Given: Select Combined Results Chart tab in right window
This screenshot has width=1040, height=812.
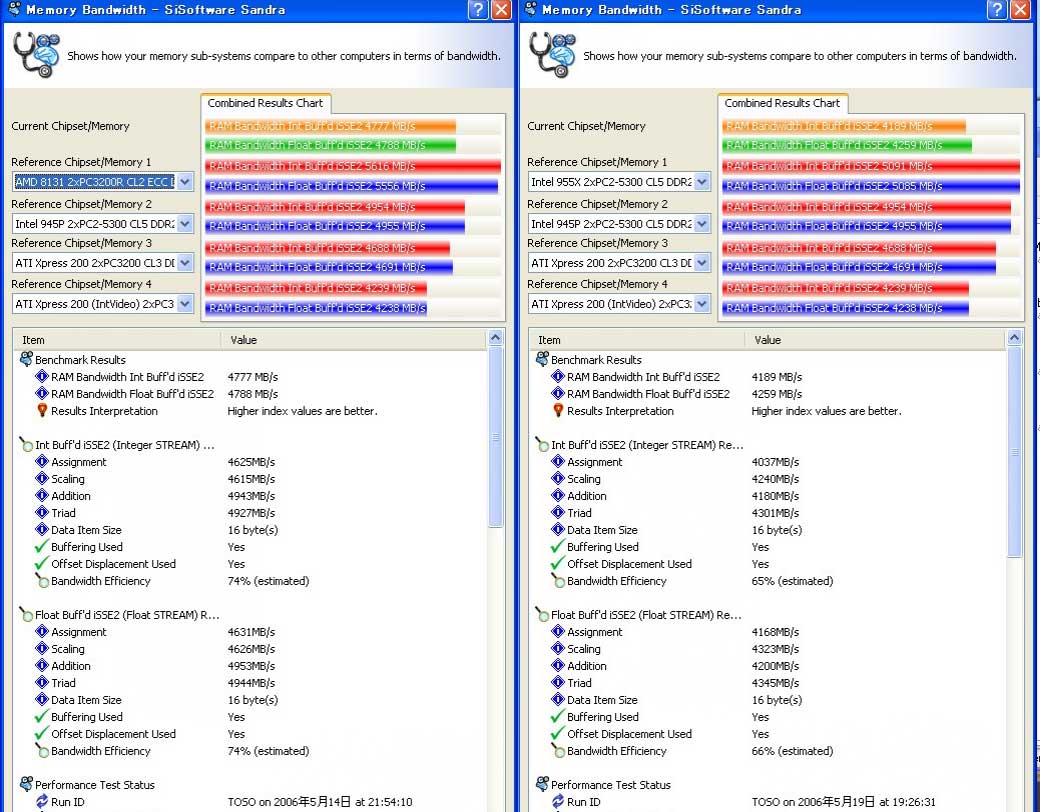Looking at the screenshot, I should pyautogui.click(x=782, y=103).
